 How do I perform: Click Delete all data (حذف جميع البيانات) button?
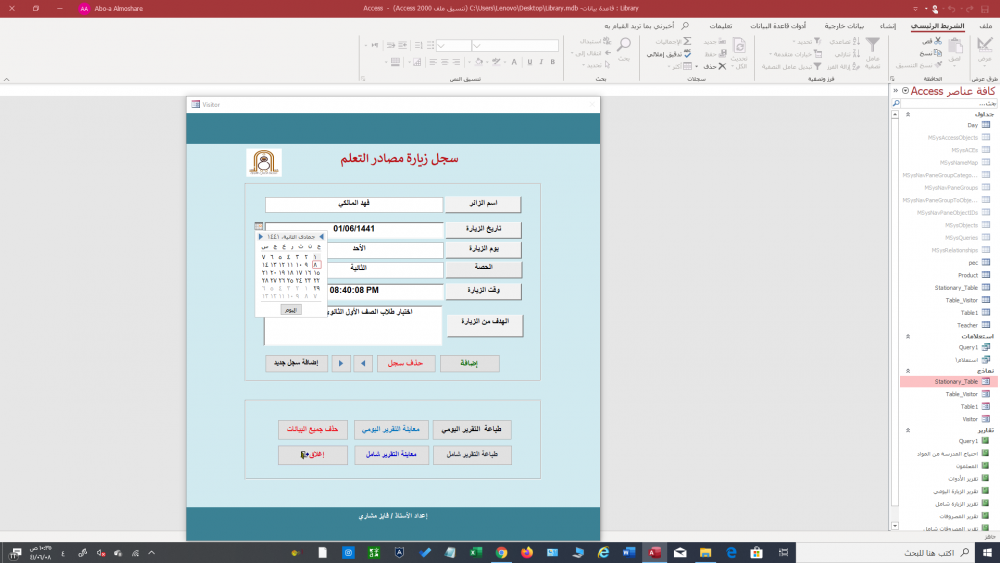point(312,430)
